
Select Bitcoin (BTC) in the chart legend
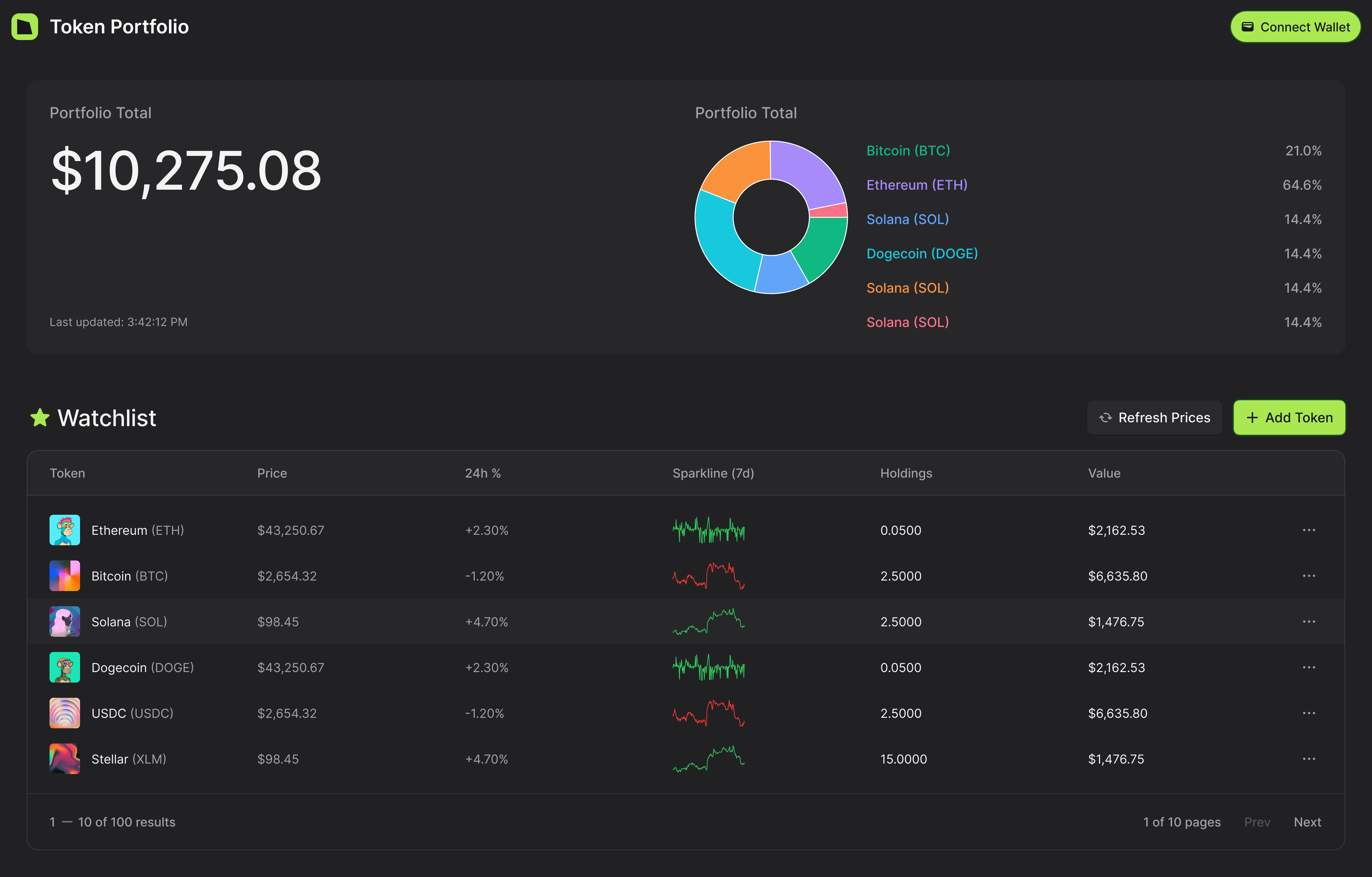tap(908, 150)
